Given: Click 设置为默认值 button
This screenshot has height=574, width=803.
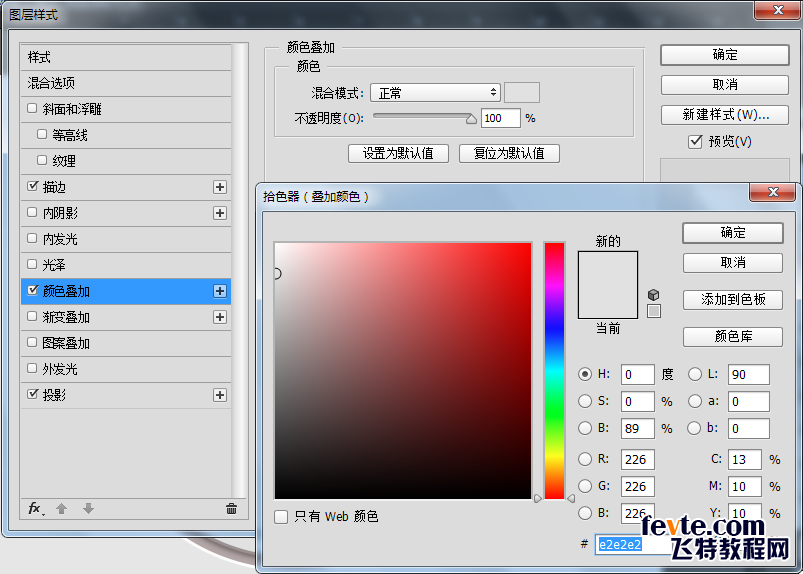Looking at the screenshot, I should [398, 153].
